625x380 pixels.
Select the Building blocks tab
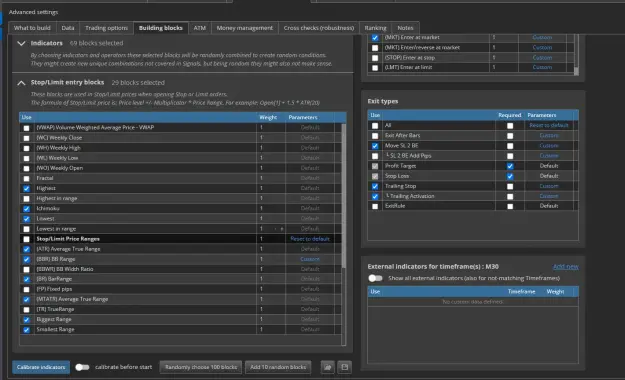(x=161, y=28)
